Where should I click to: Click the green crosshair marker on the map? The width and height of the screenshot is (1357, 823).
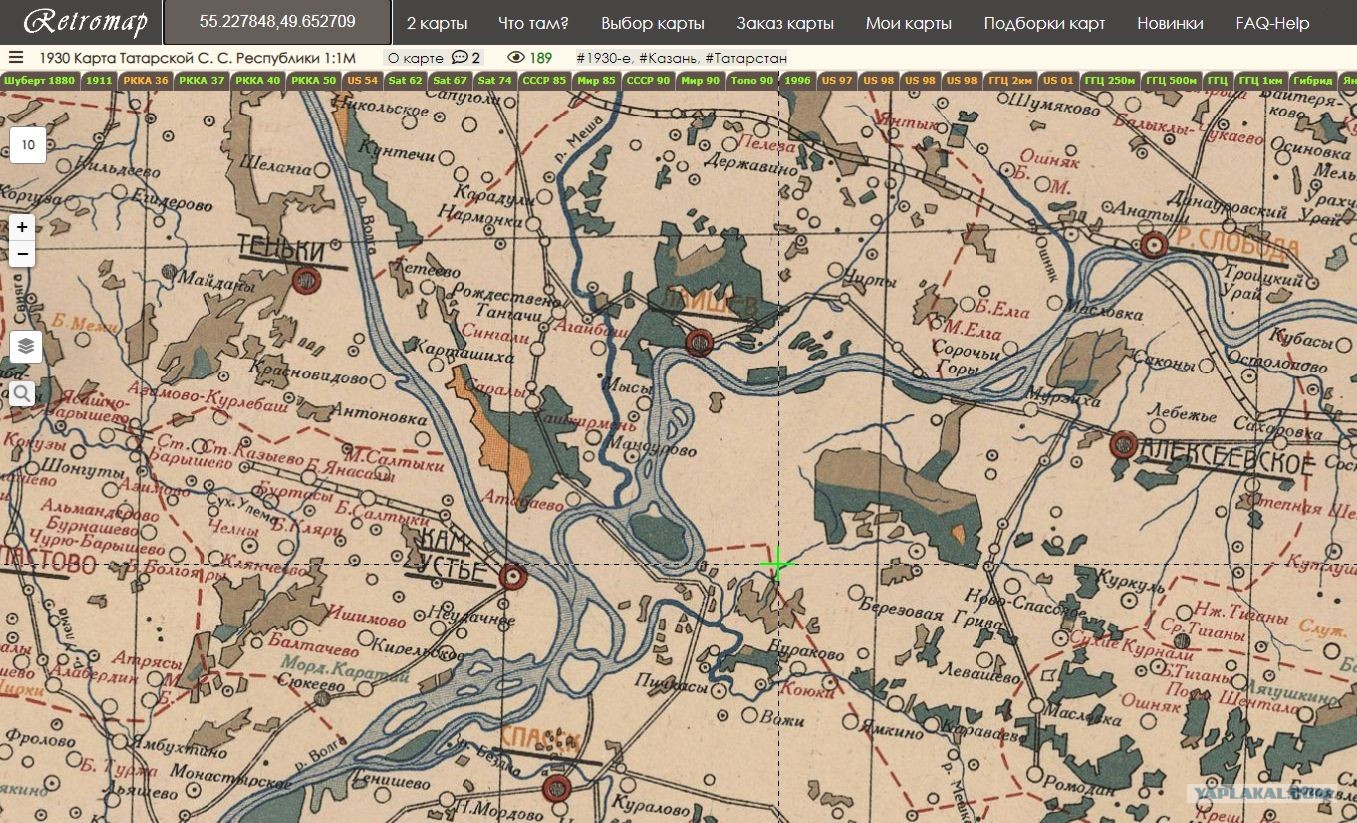777,564
